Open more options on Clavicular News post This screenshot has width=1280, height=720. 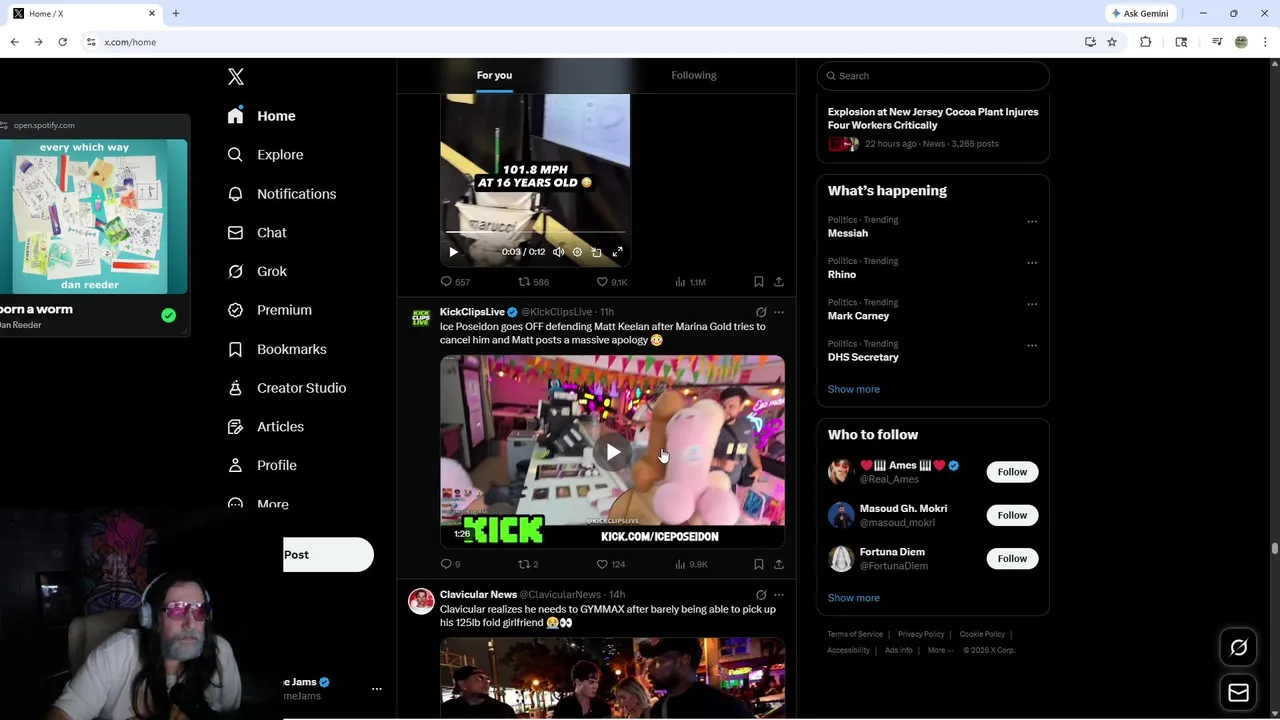point(779,595)
